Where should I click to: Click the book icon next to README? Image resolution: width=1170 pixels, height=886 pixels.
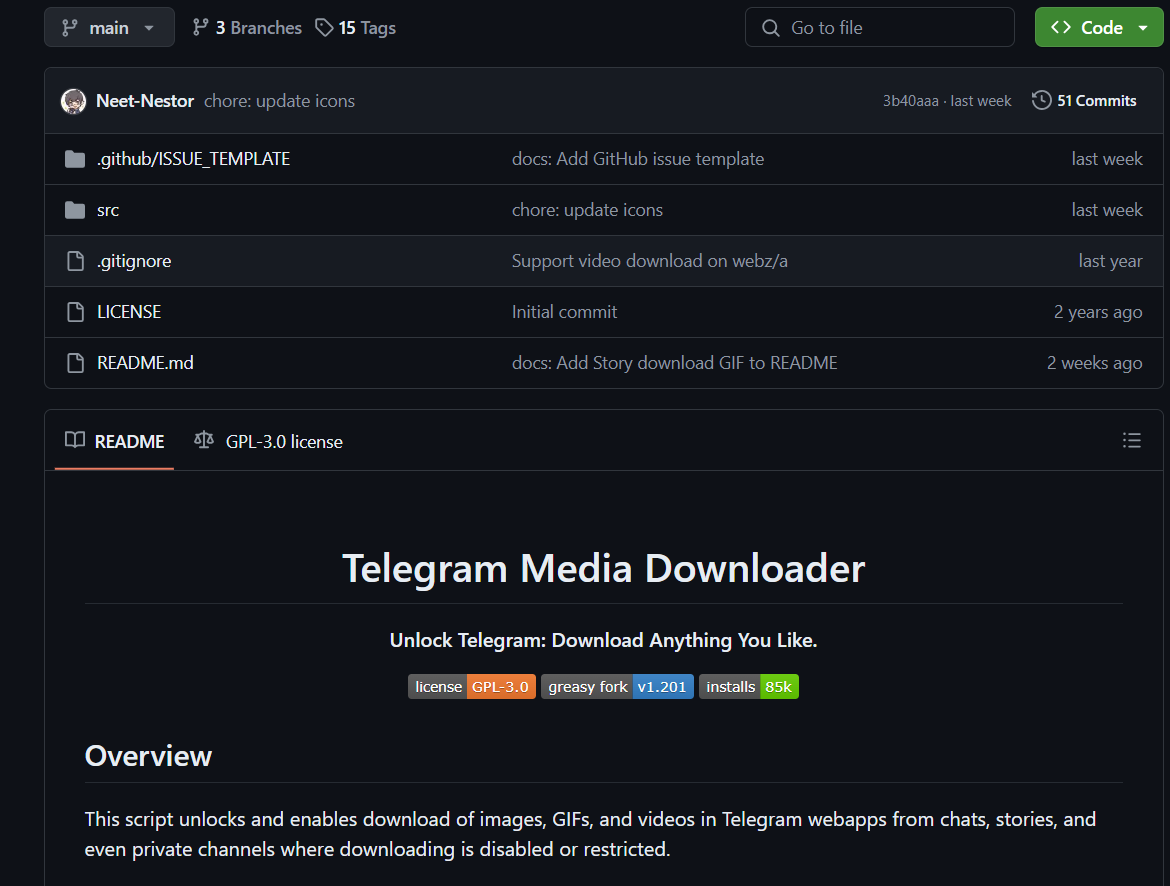74,440
